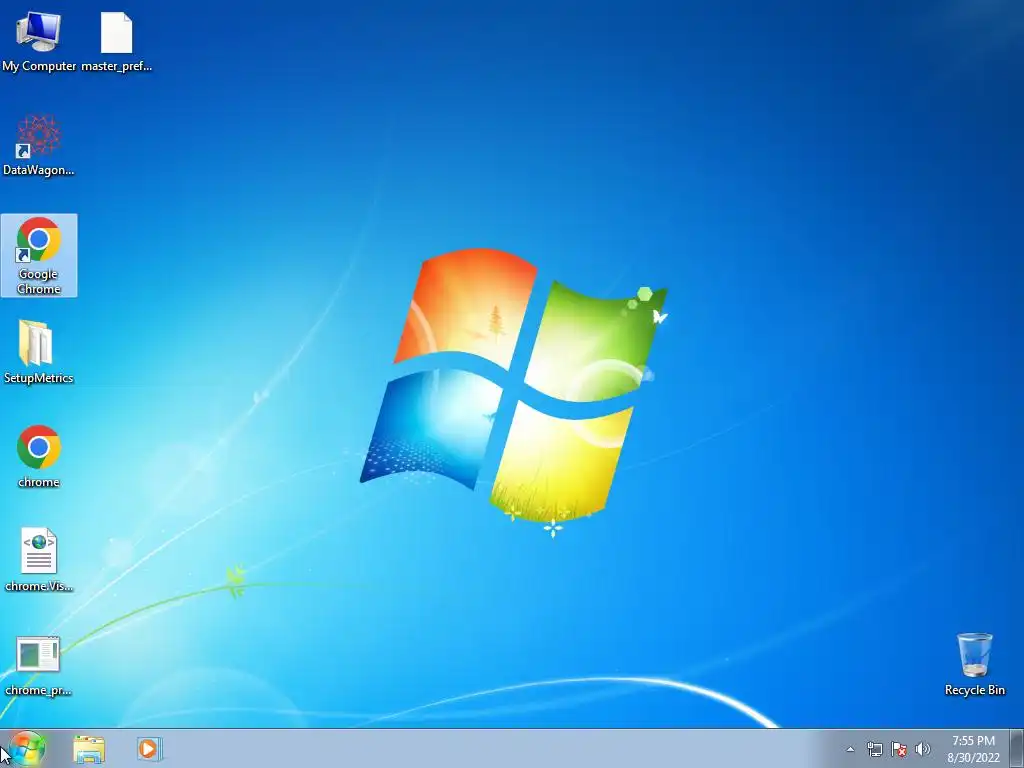Click the Show desktop button
Viewport: 1024px width, 768px height.
click(1016, 749)
